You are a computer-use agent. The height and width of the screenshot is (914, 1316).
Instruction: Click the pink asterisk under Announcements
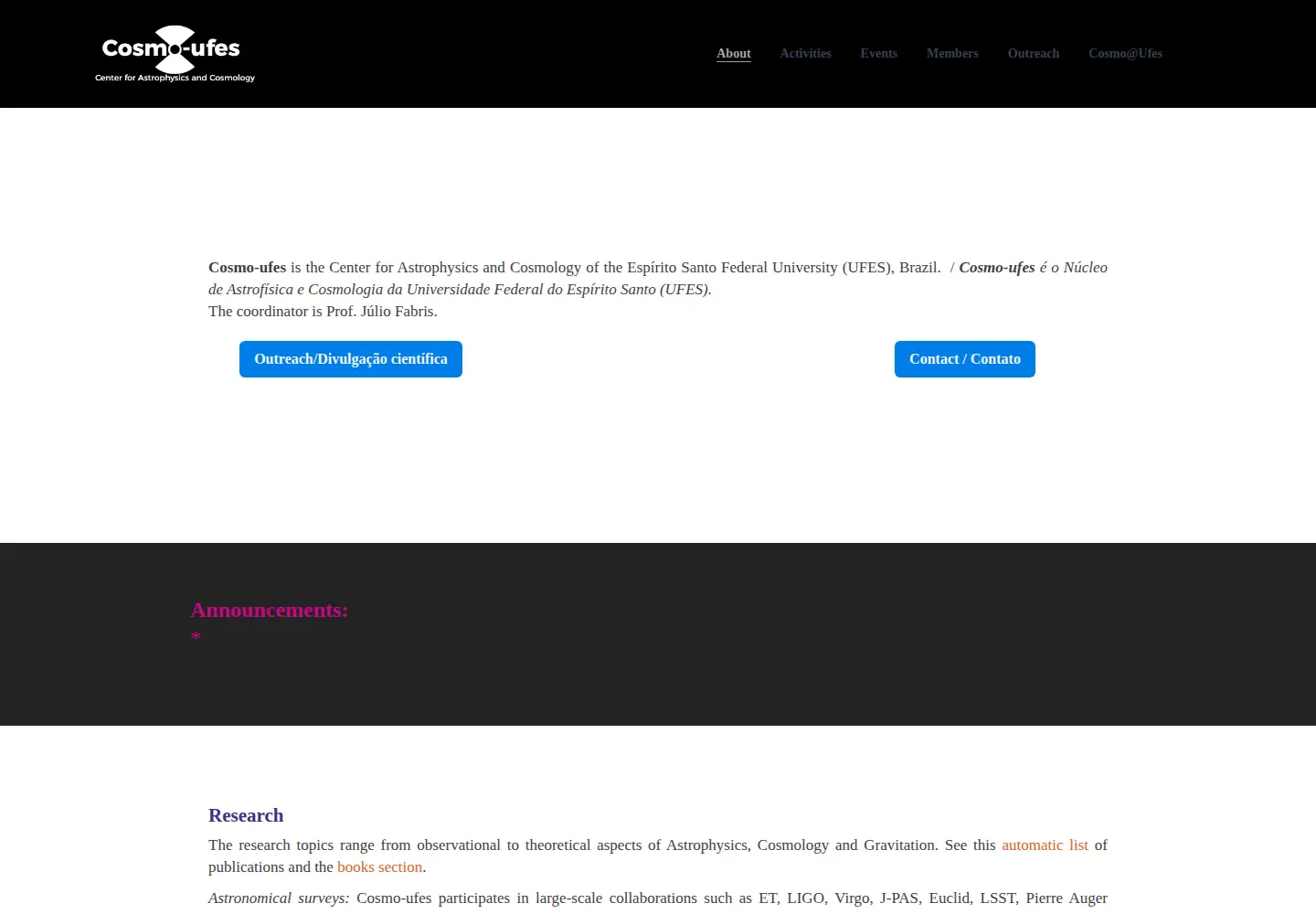[196, 637]
